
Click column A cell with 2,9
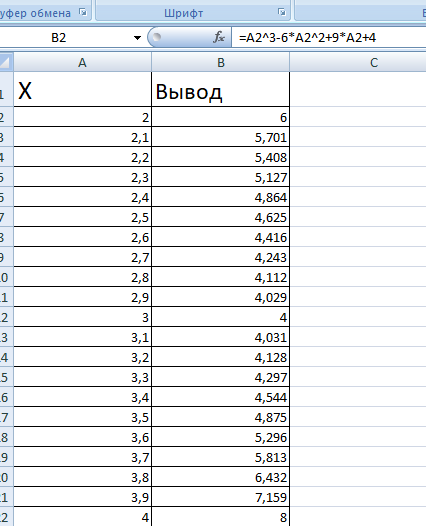point(83,297)
